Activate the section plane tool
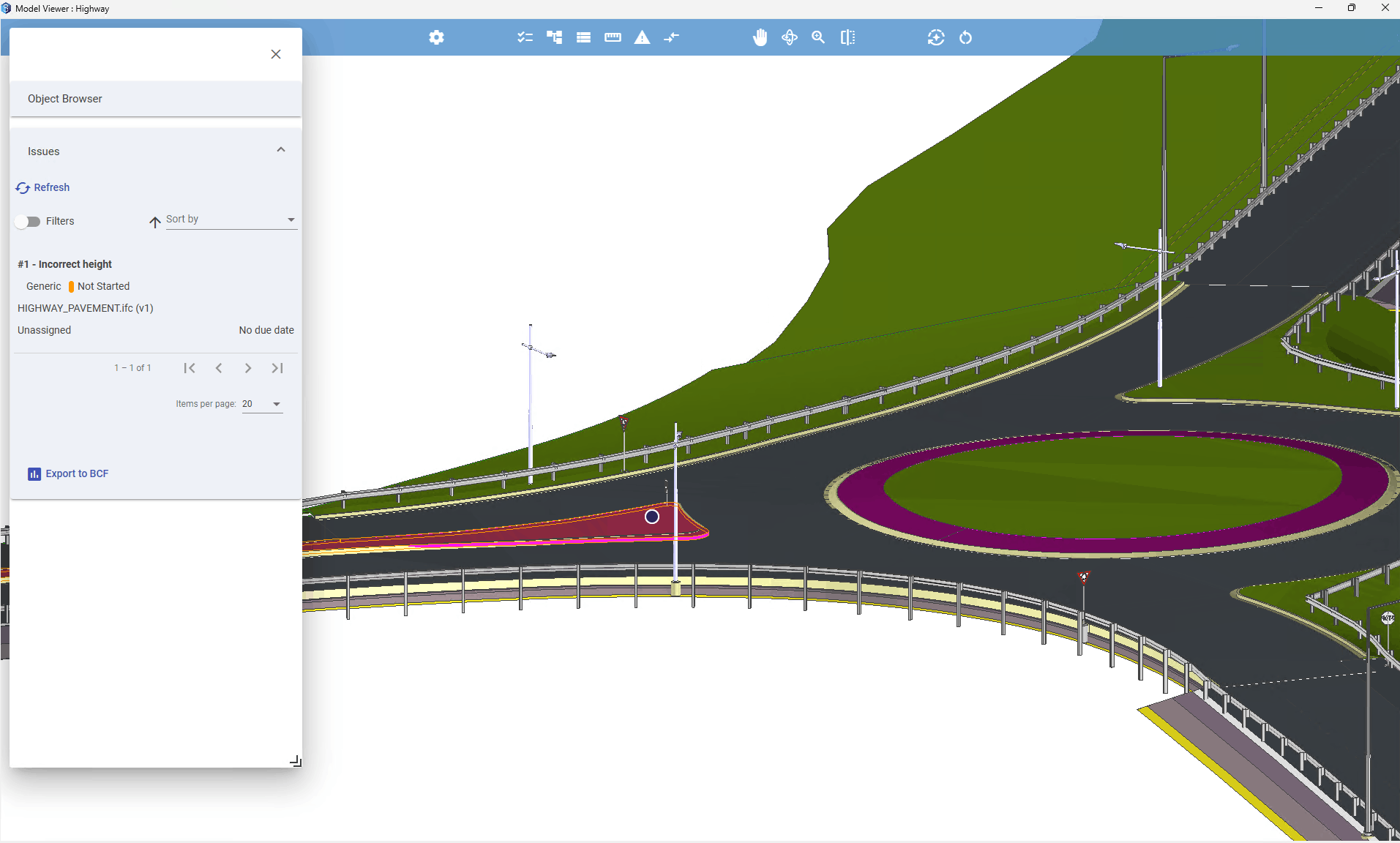This screenshot has width=1400, height=843. tap(847, 37)
